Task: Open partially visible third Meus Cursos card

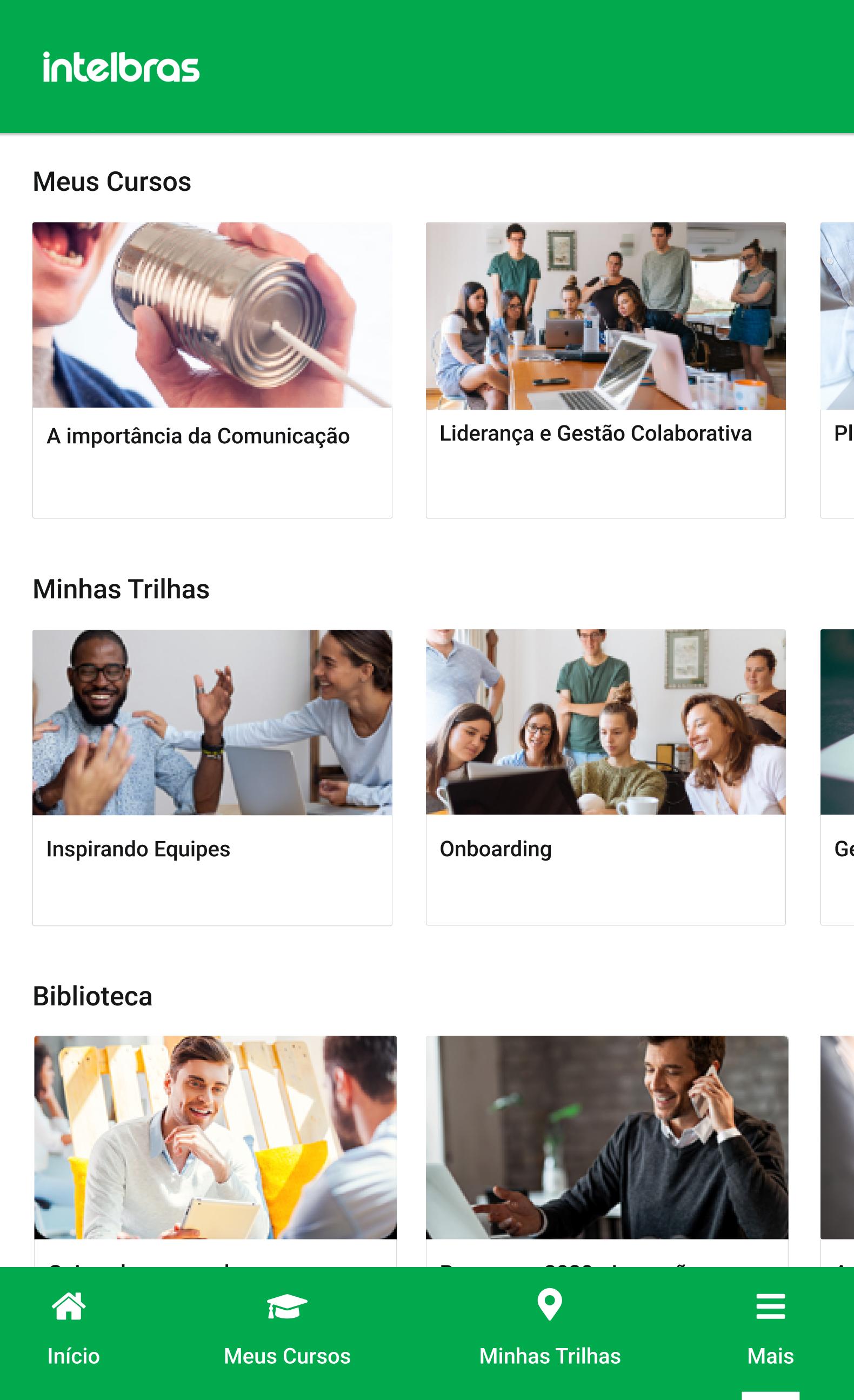Action: (x=837, y=370)
